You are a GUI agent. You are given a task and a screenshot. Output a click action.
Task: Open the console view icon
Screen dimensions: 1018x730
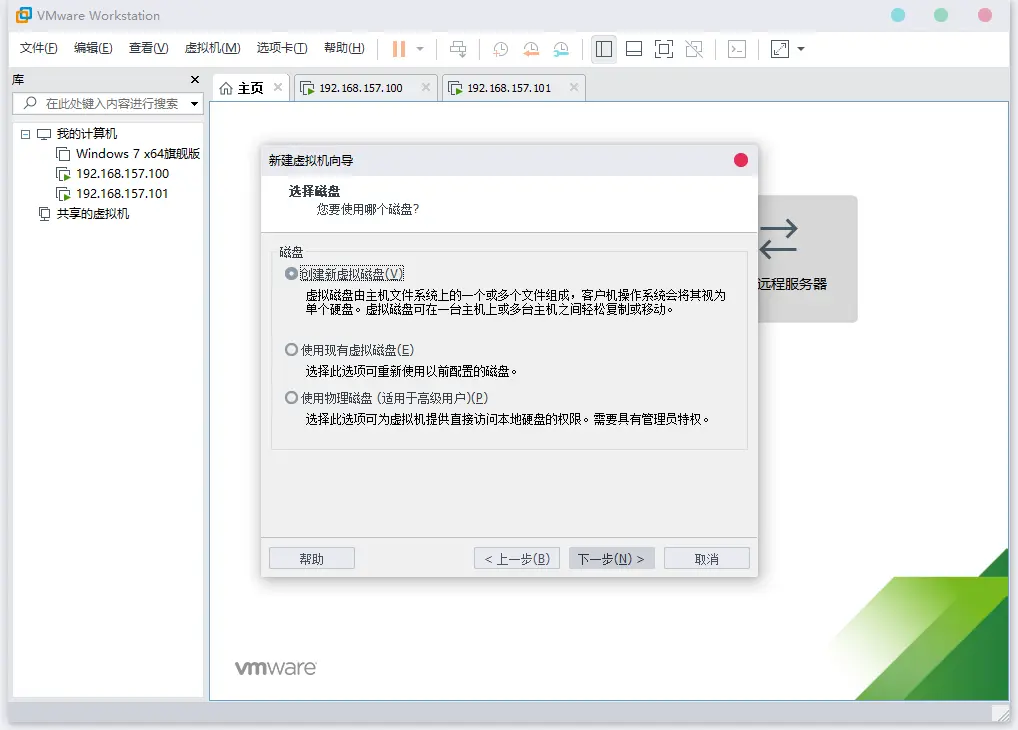[737, 49]
